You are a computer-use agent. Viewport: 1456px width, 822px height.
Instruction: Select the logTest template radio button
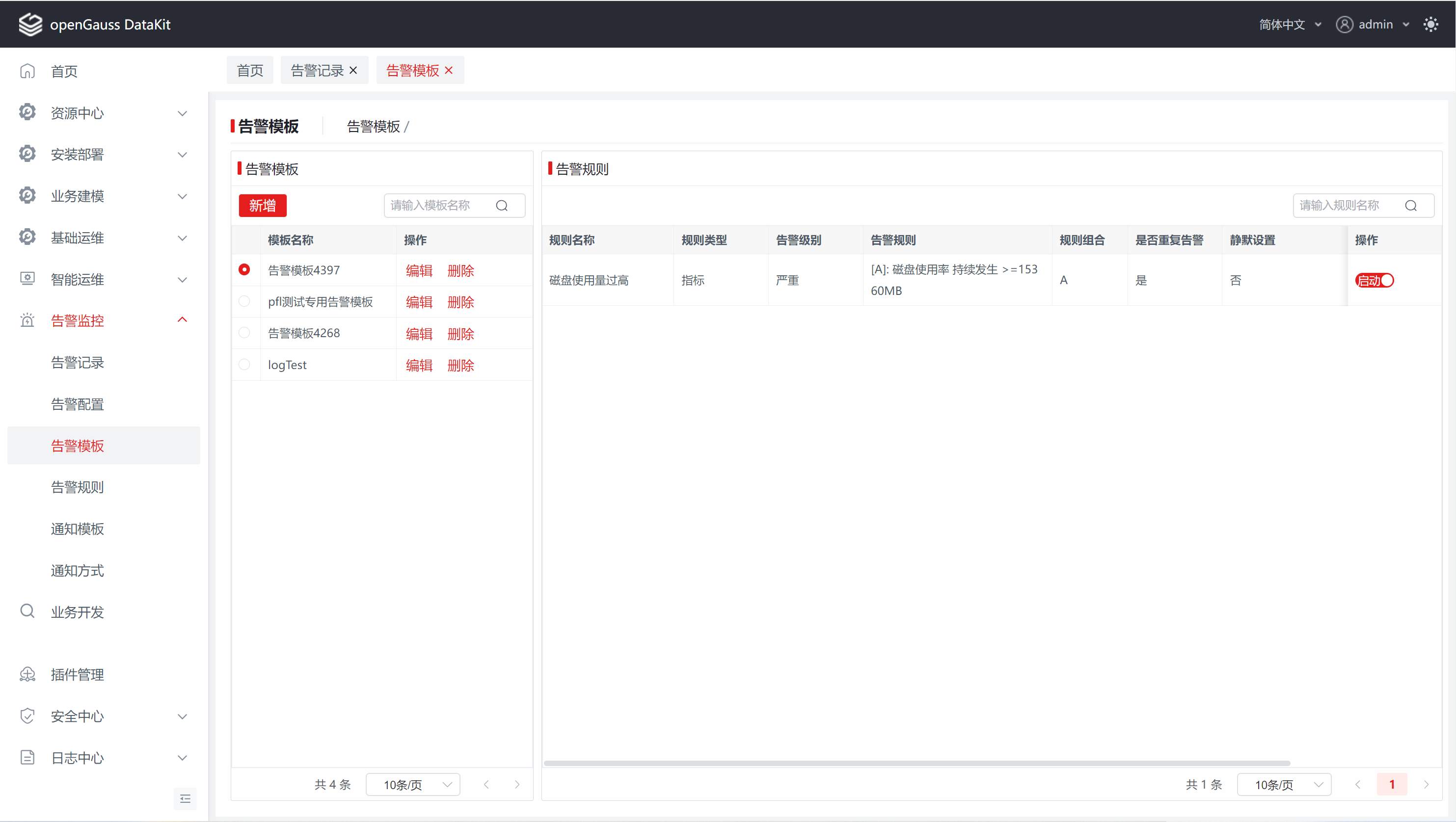244,365
